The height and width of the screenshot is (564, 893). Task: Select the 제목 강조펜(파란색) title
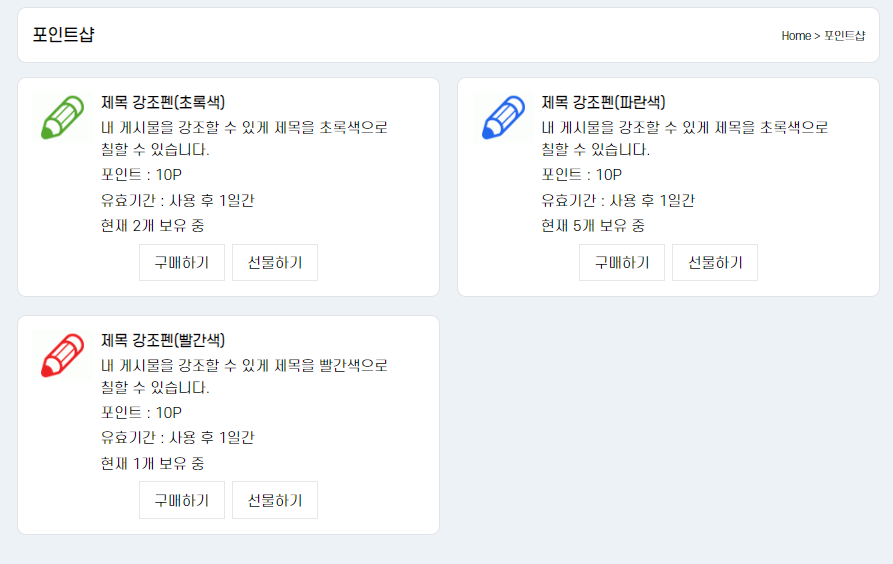(x=603, y=102)
